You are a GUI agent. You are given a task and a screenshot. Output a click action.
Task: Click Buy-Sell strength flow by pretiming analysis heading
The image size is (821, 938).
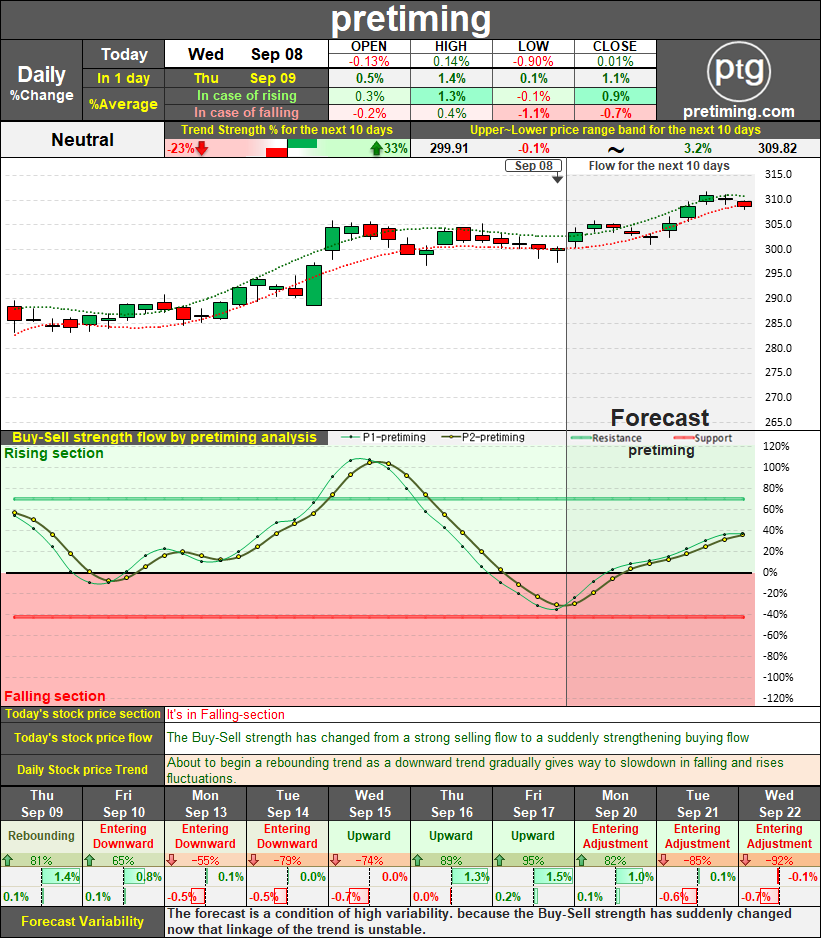[x=164, y=437]
